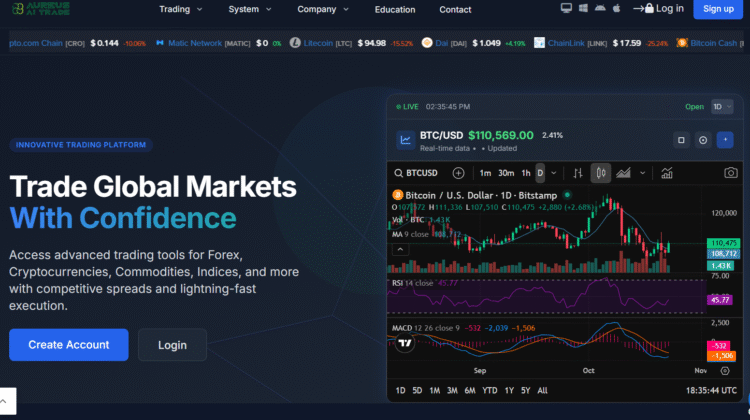This screenshot has width=750, height=420.
Task: Click the Sign up button
Action: (x=718, y=8)
